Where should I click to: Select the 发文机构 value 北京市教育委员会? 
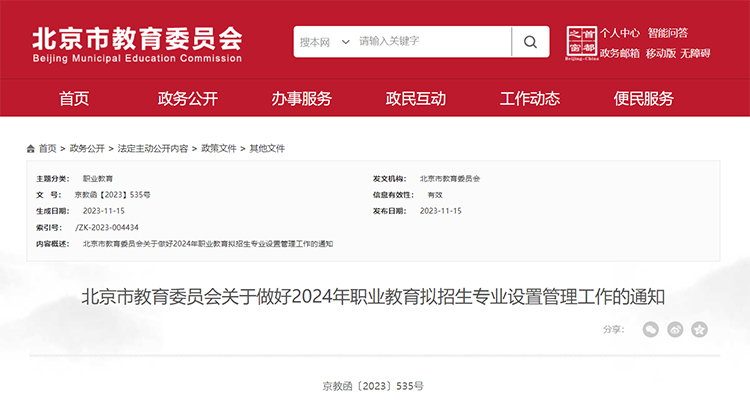[x=450, y=179]
